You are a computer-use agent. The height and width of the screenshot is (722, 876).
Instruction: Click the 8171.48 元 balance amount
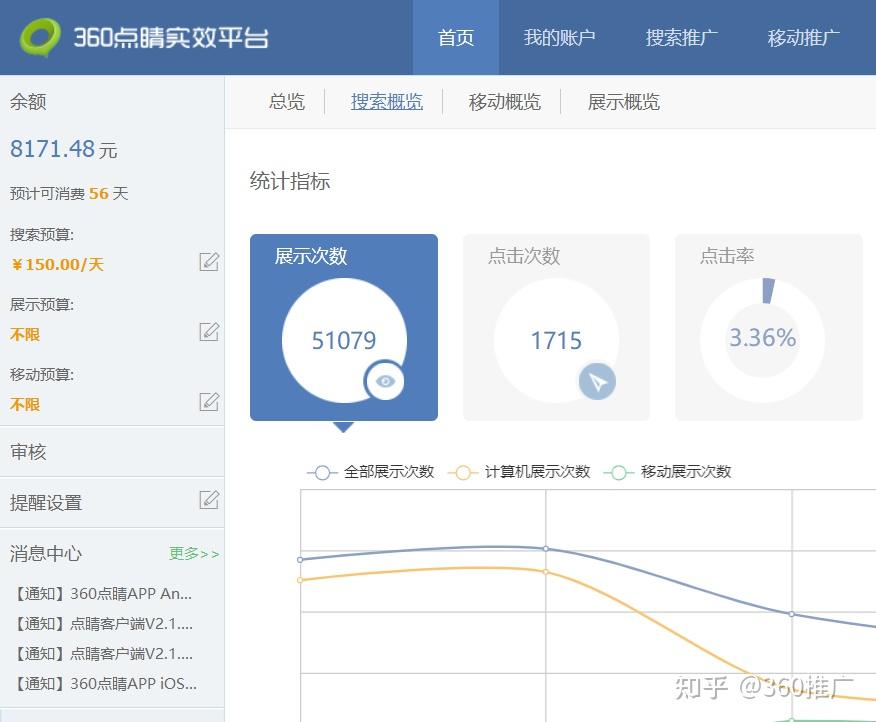[64, 149]
